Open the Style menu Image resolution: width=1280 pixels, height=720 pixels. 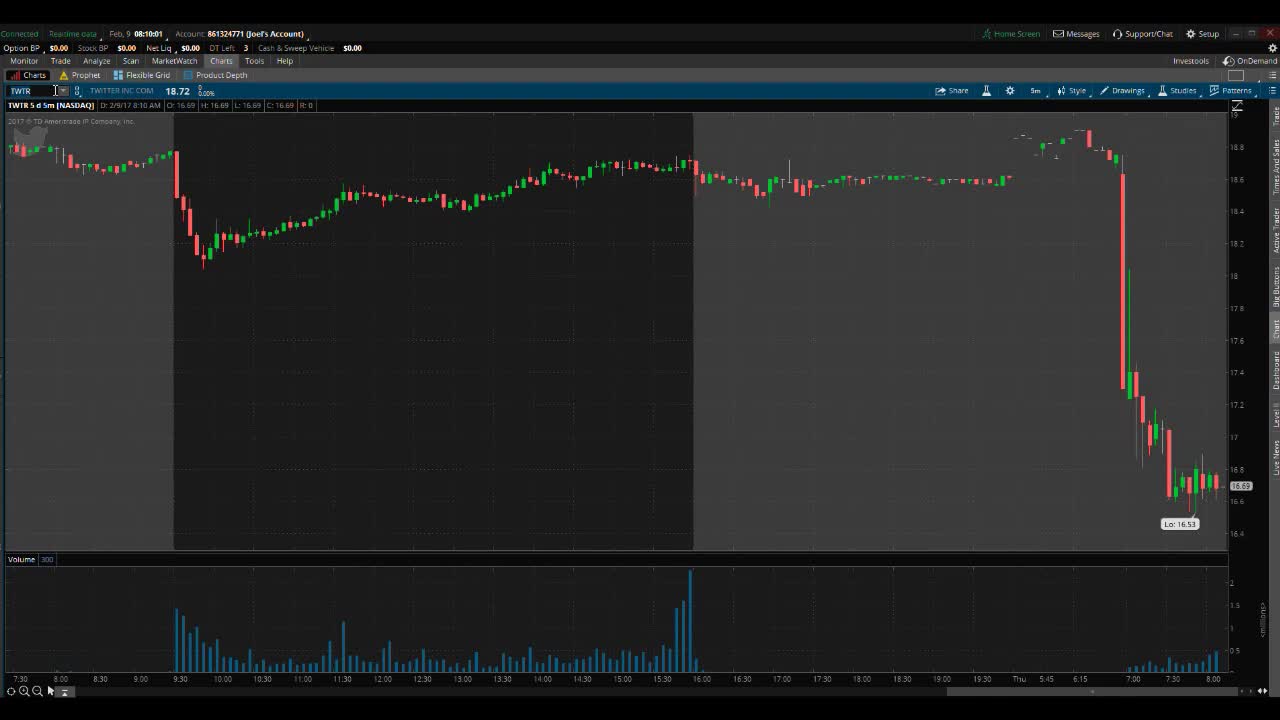click(1071, 91)
